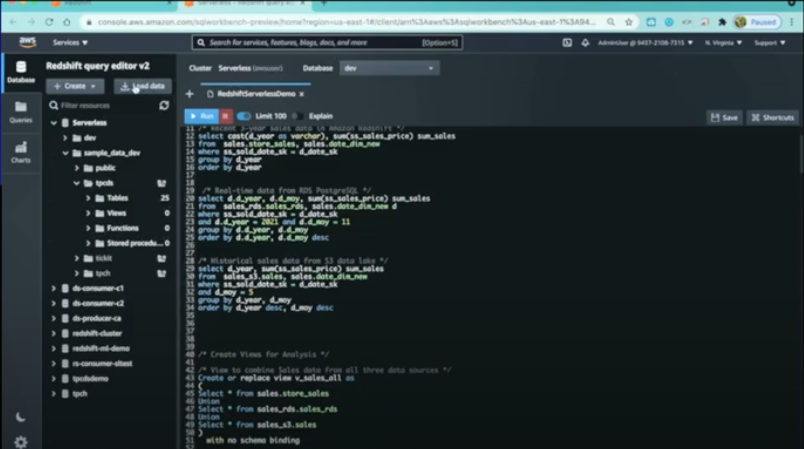Viewport: 804px width, 449px height.
Task: Open browser menu three dots
Action: 792,22
